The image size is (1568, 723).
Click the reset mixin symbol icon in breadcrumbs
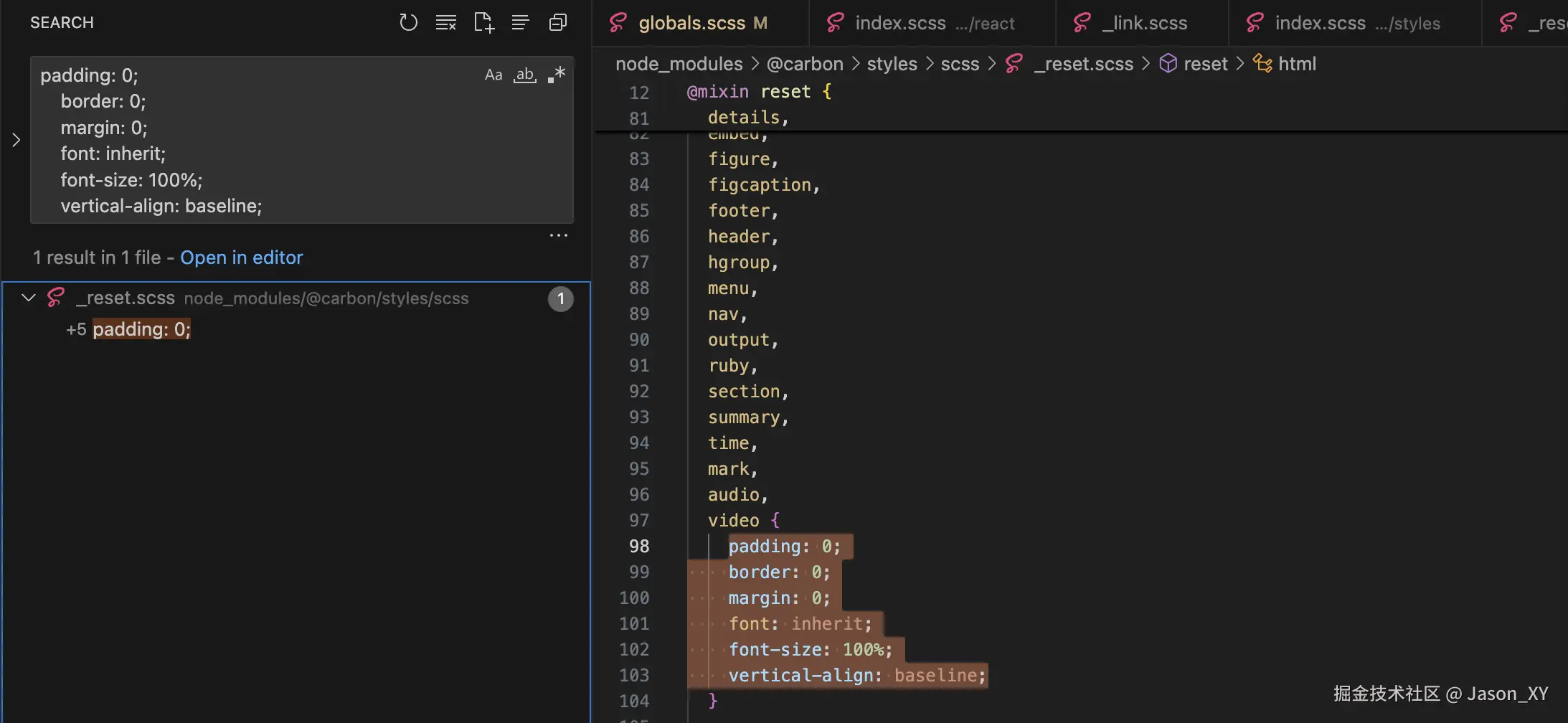[1168, 63]
